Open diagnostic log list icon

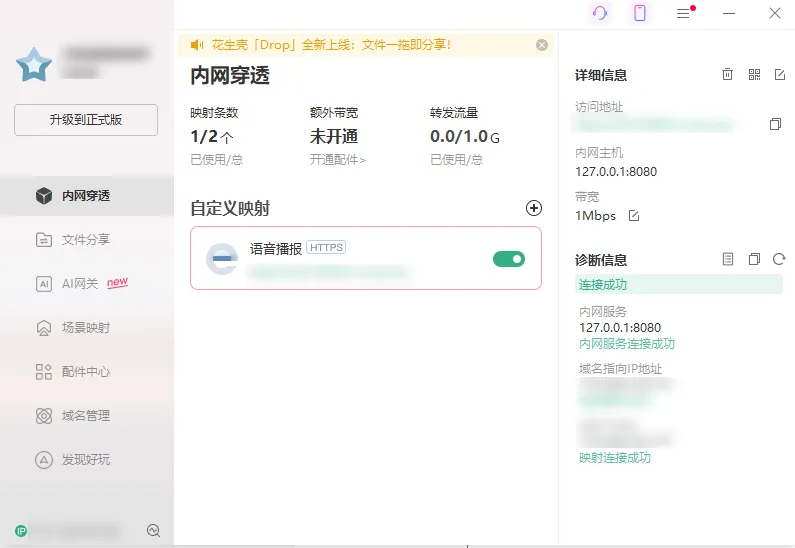coord(728,260)
